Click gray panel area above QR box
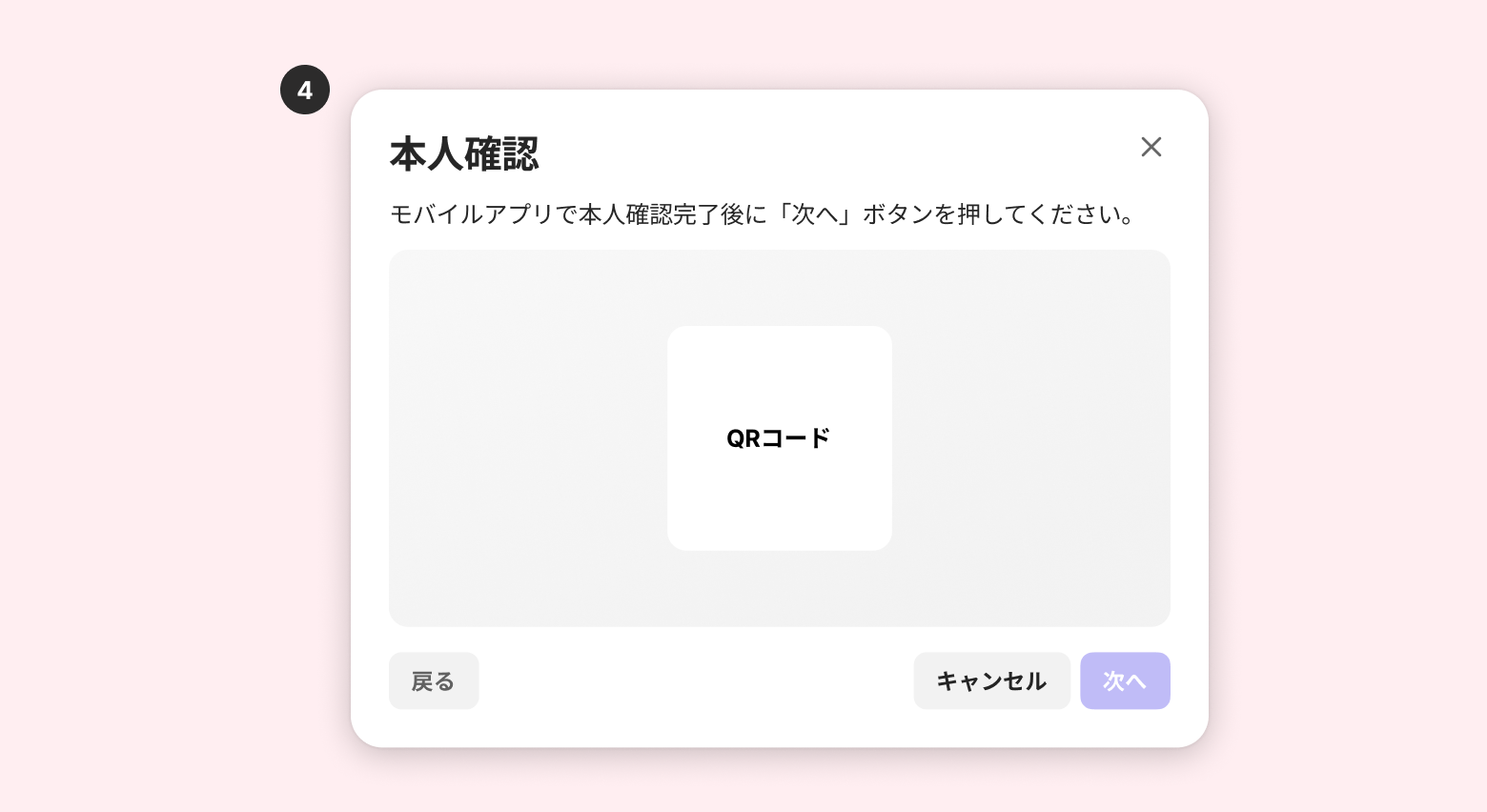The image size is (1487, 812). click(780, 288)
